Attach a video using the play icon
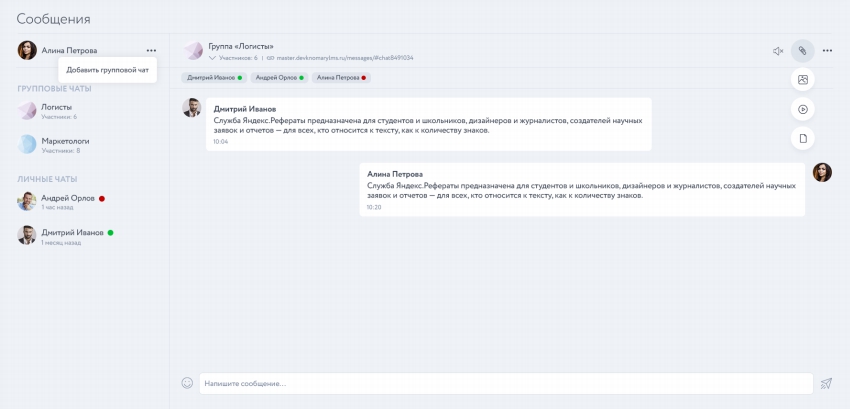The height and width of the screenshot is (409, 850). coord(802,109)
